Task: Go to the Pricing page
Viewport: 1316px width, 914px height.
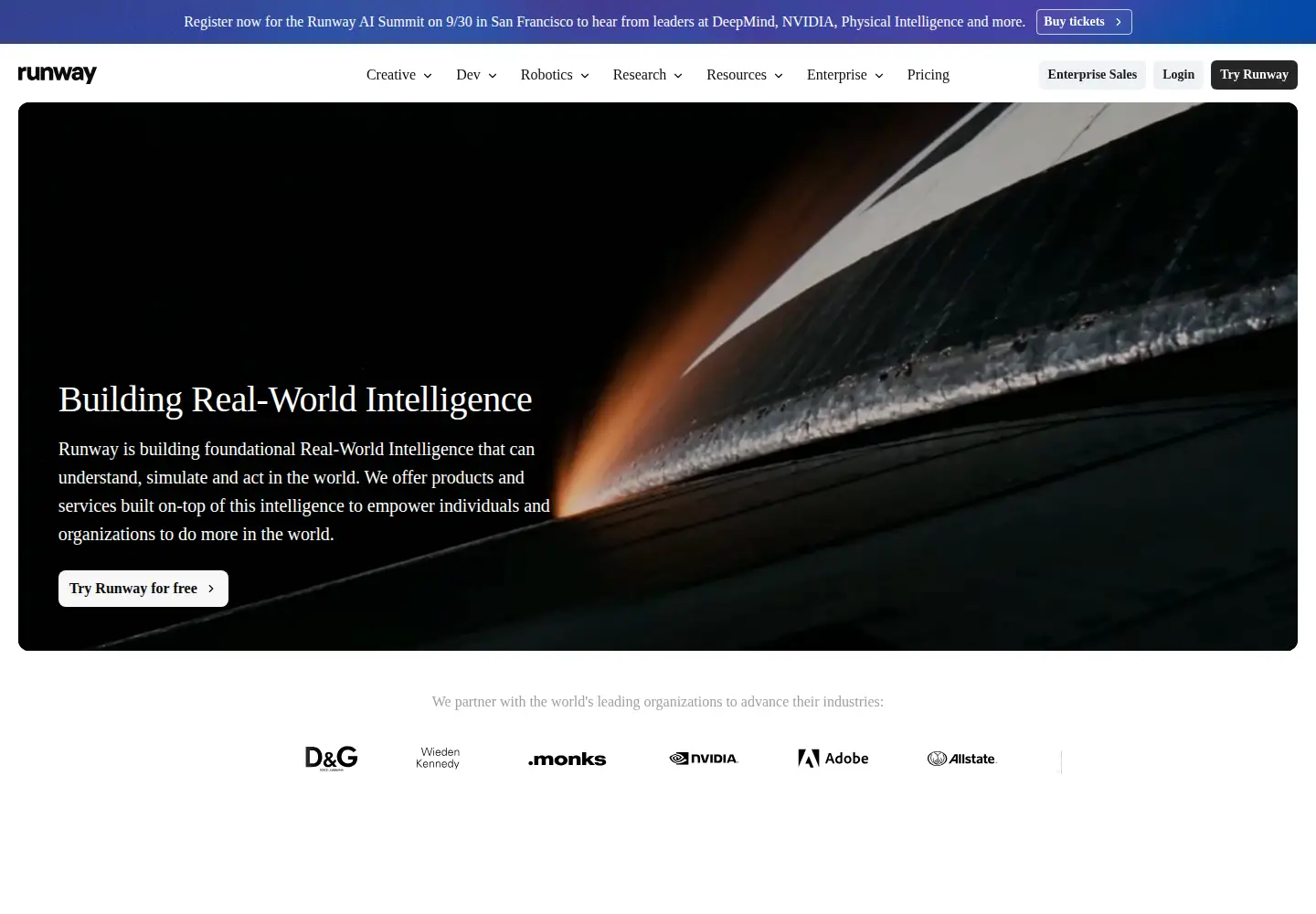Action: point(929,75)
